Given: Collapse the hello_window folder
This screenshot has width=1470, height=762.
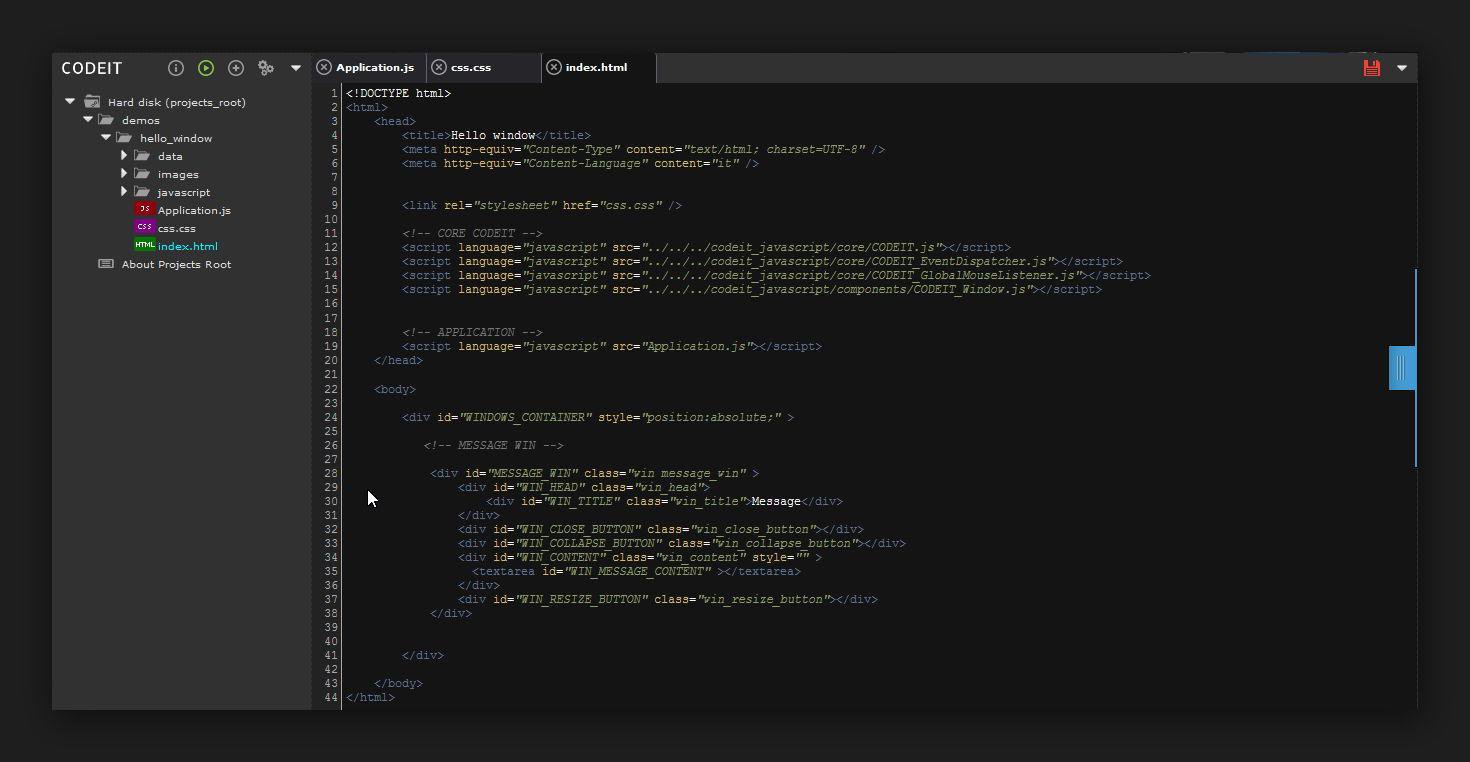Looking at the screenshot, I should (x=106, y=137).
